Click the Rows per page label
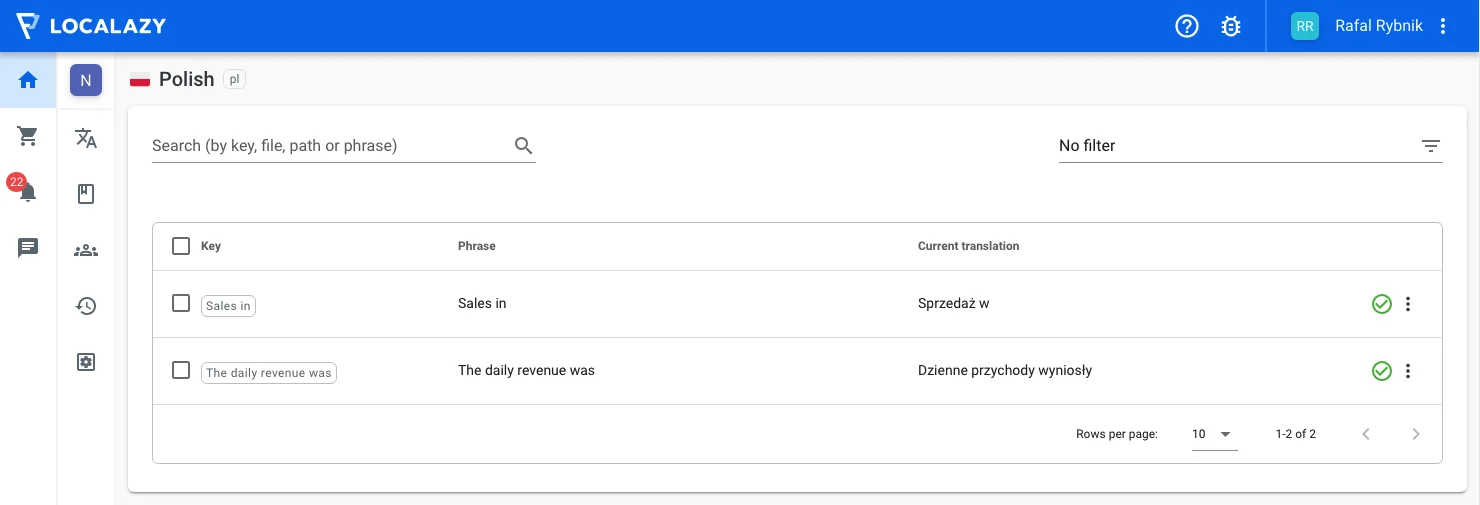This screenshot has width=1480, height=505. pos(1117,434)
